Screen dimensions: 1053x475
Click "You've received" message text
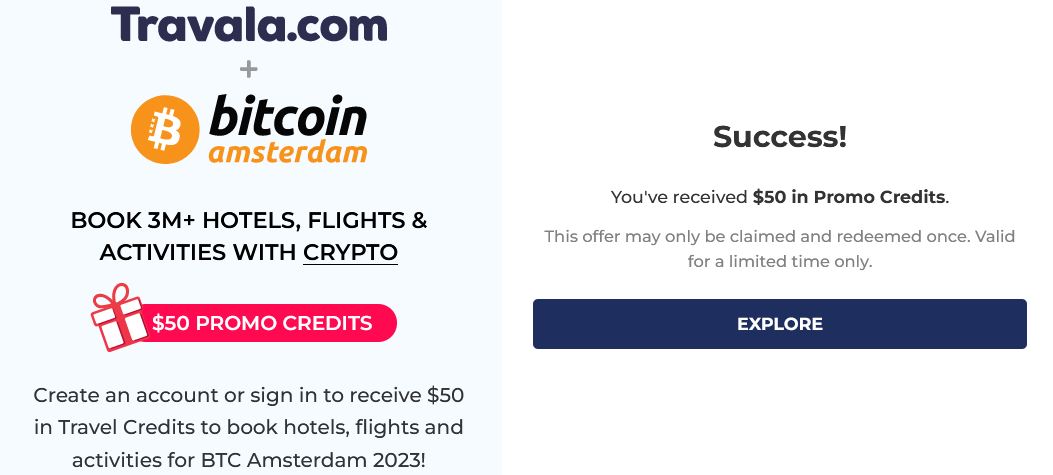(x=679, y=197)
